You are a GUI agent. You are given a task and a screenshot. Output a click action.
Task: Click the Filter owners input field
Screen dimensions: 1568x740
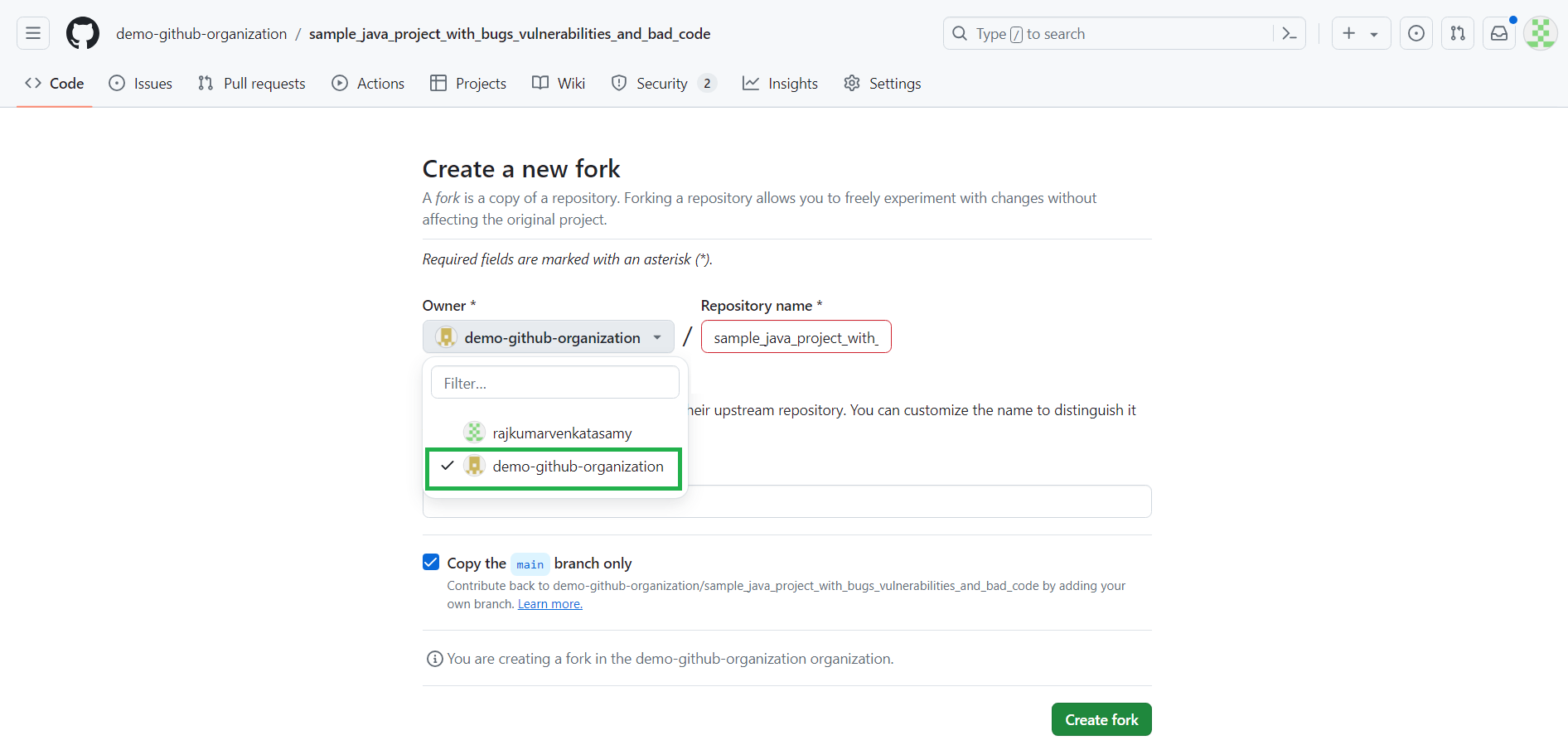click(555, 383)
